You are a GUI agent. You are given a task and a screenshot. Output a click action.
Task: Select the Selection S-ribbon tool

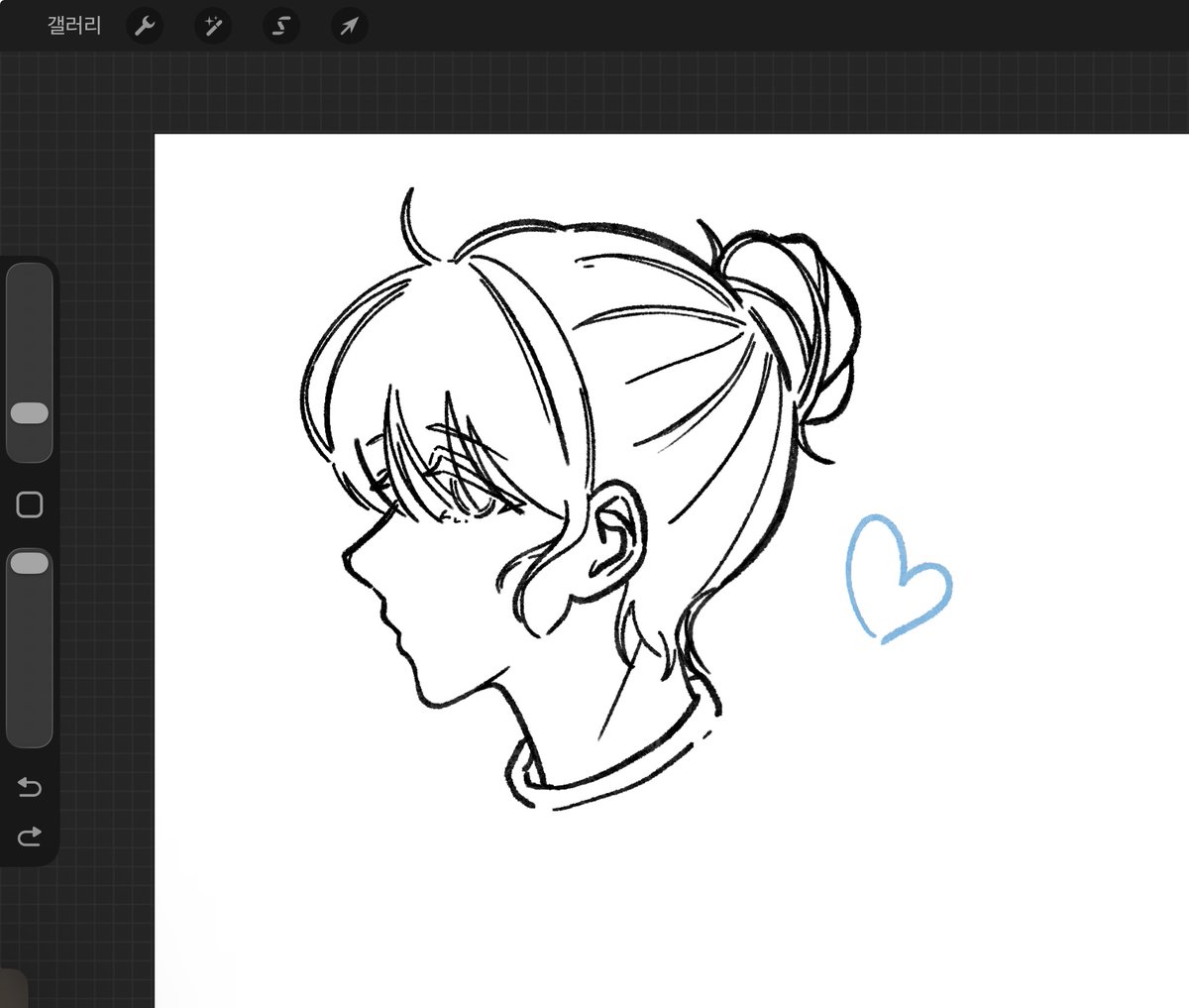tap(281, 26)
